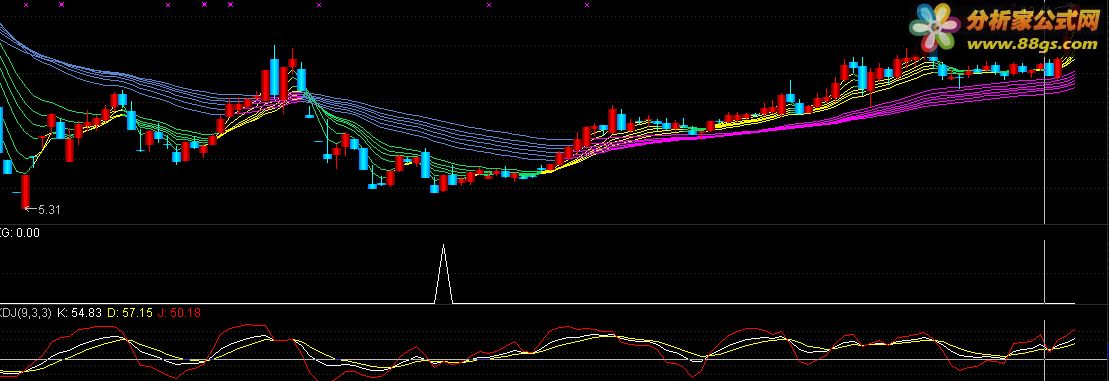Click the white spike peak in XG panel
This screenshot has height=381, width=1109.
point(443,246)
